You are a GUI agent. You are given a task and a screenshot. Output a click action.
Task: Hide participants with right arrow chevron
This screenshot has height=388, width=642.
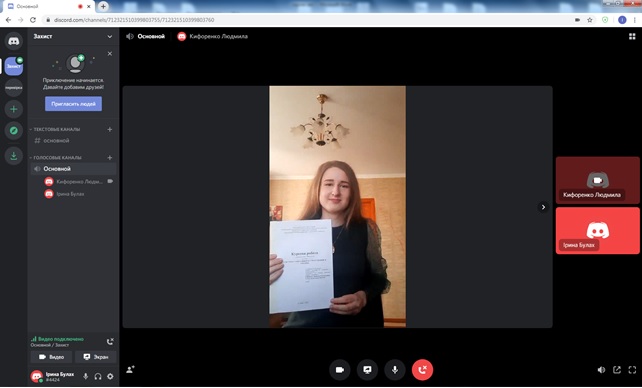[543, 207]
